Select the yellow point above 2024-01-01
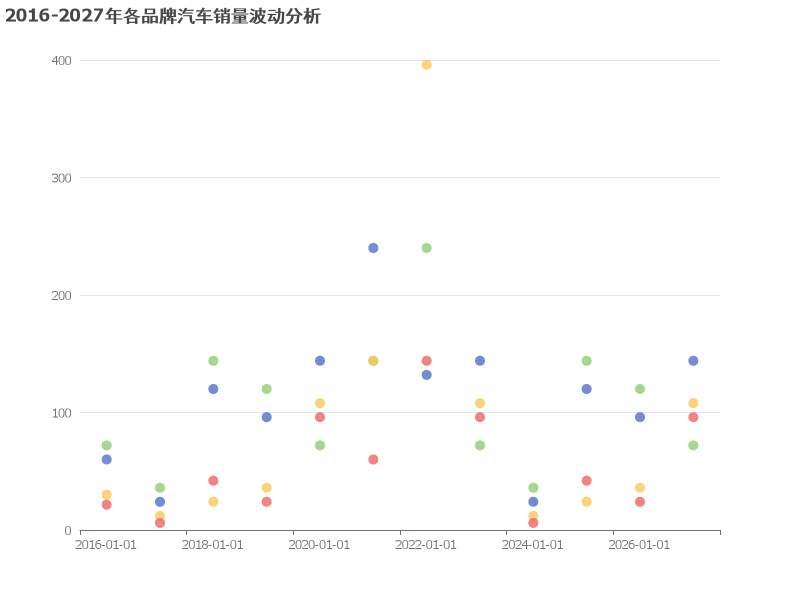 (533, 516)
